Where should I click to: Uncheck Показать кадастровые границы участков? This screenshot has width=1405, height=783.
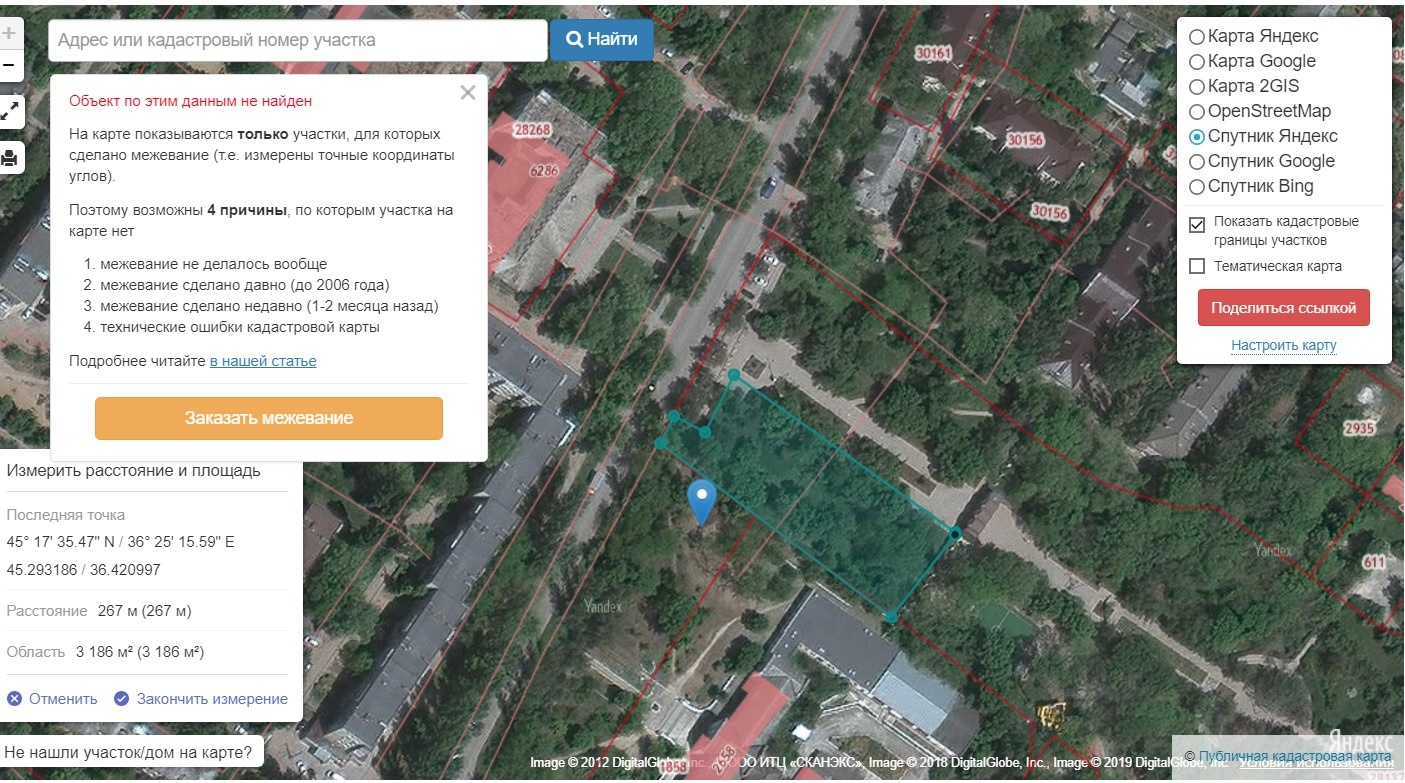point(1197,224)
